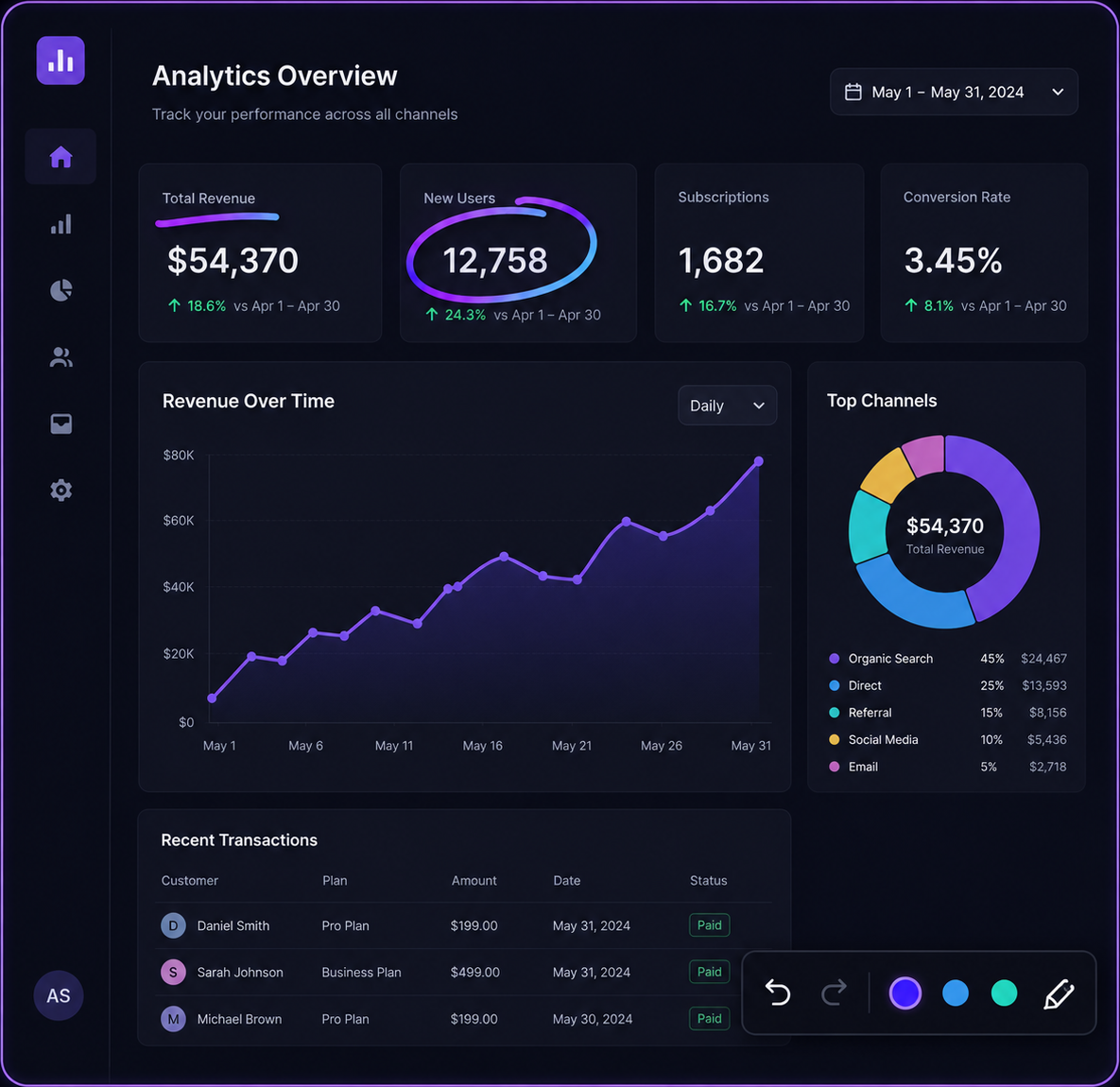This screenshot has height=1087, width=1120.
Task: Open the bar chart analytics sidebar icon
Action: click(x=60, y=224)
